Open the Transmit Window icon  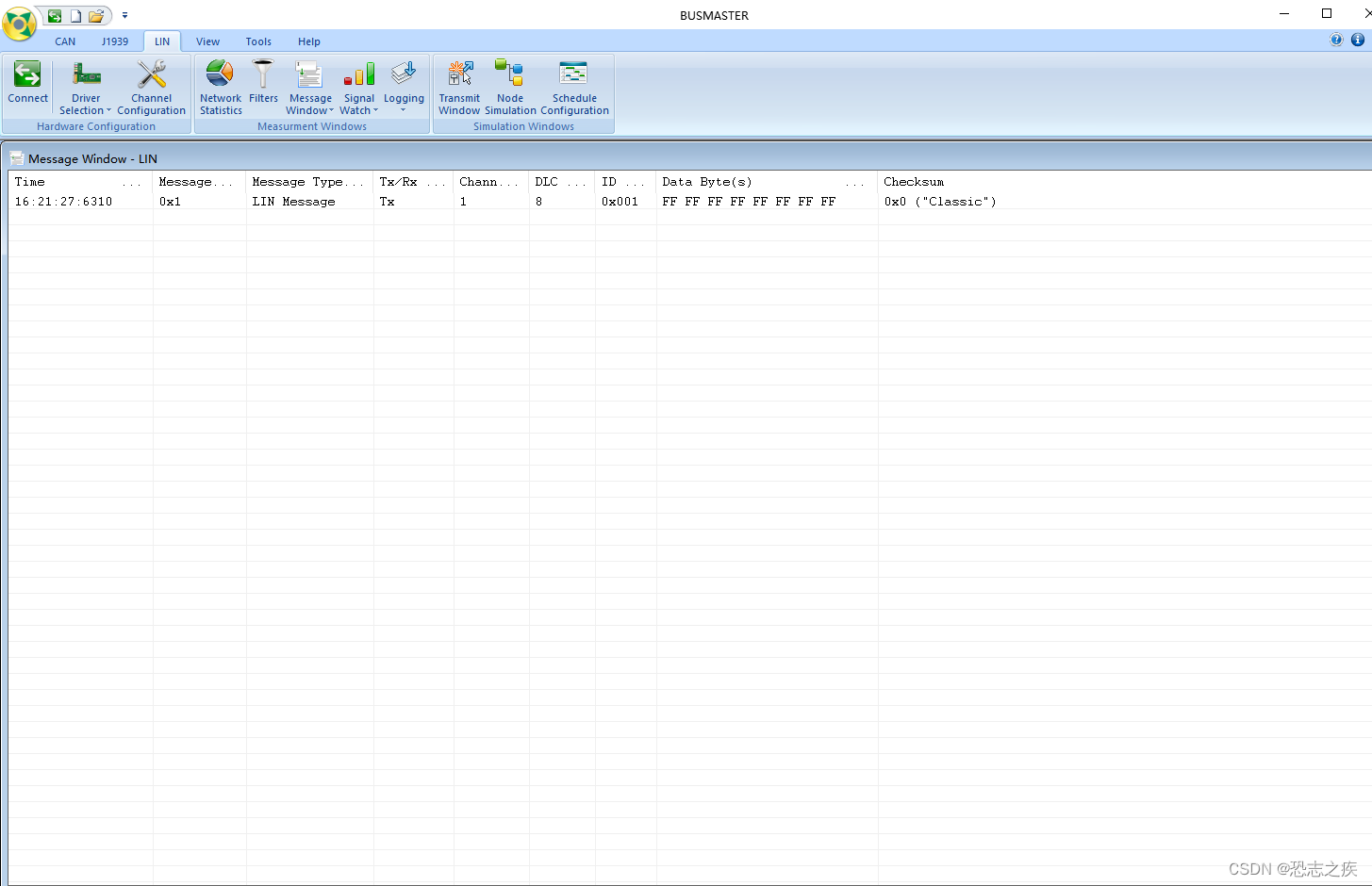460,74
